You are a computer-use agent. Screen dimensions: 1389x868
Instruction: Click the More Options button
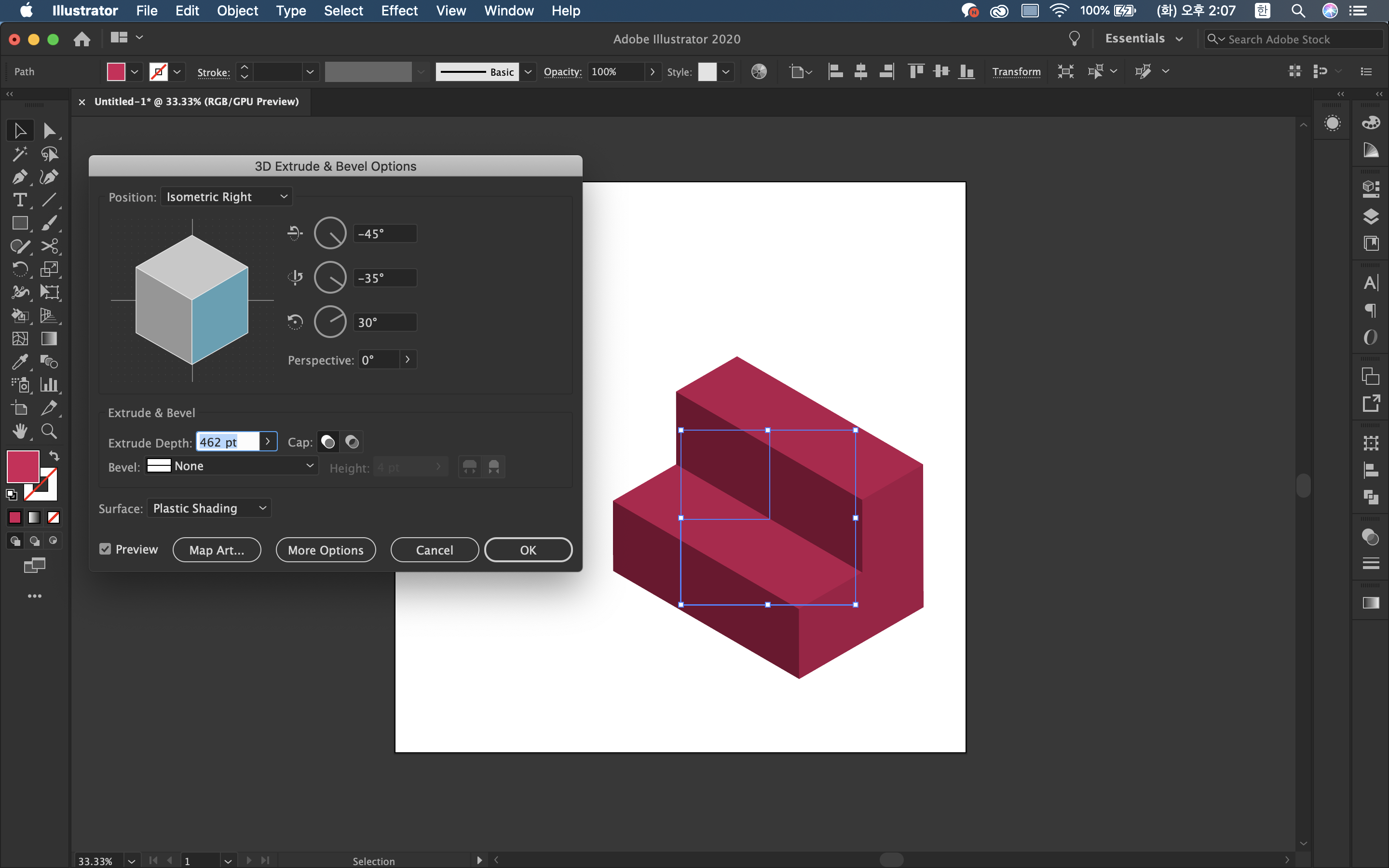[326, 550]
